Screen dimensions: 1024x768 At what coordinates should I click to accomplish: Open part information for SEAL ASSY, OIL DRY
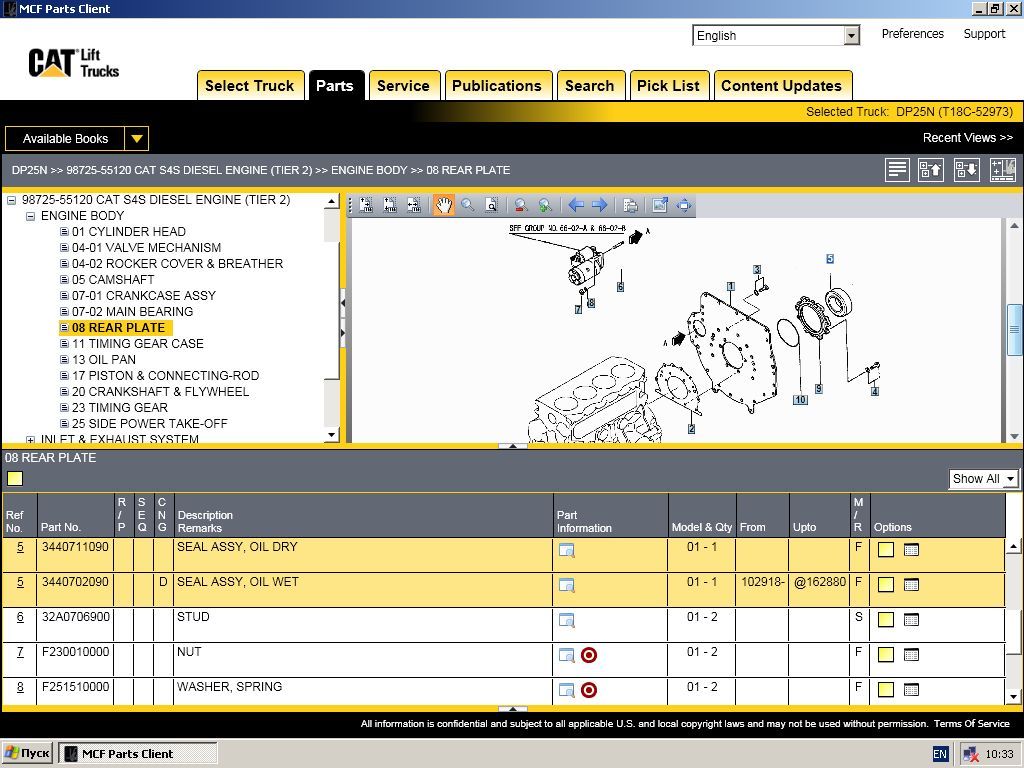point(567,550)
